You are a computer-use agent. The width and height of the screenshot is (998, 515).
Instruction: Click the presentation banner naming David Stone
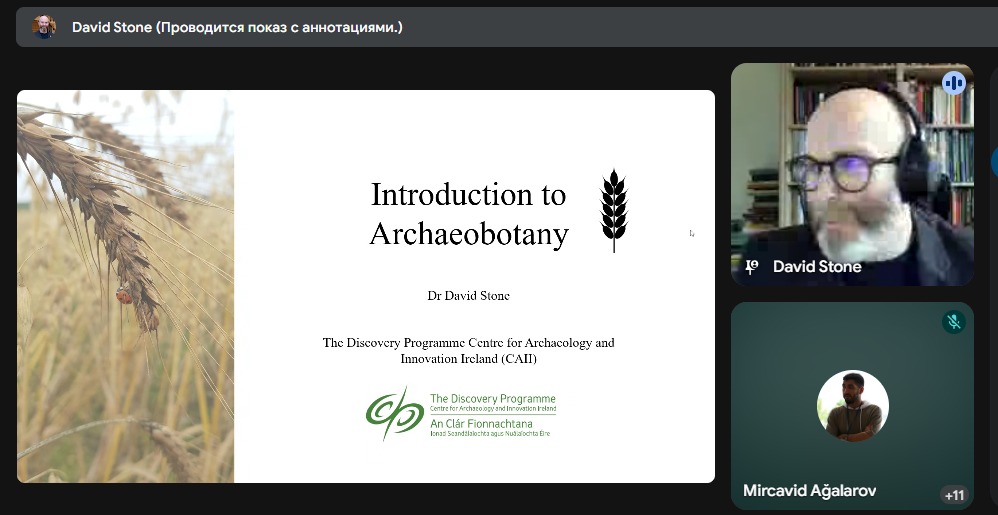[x=237, y=27]
